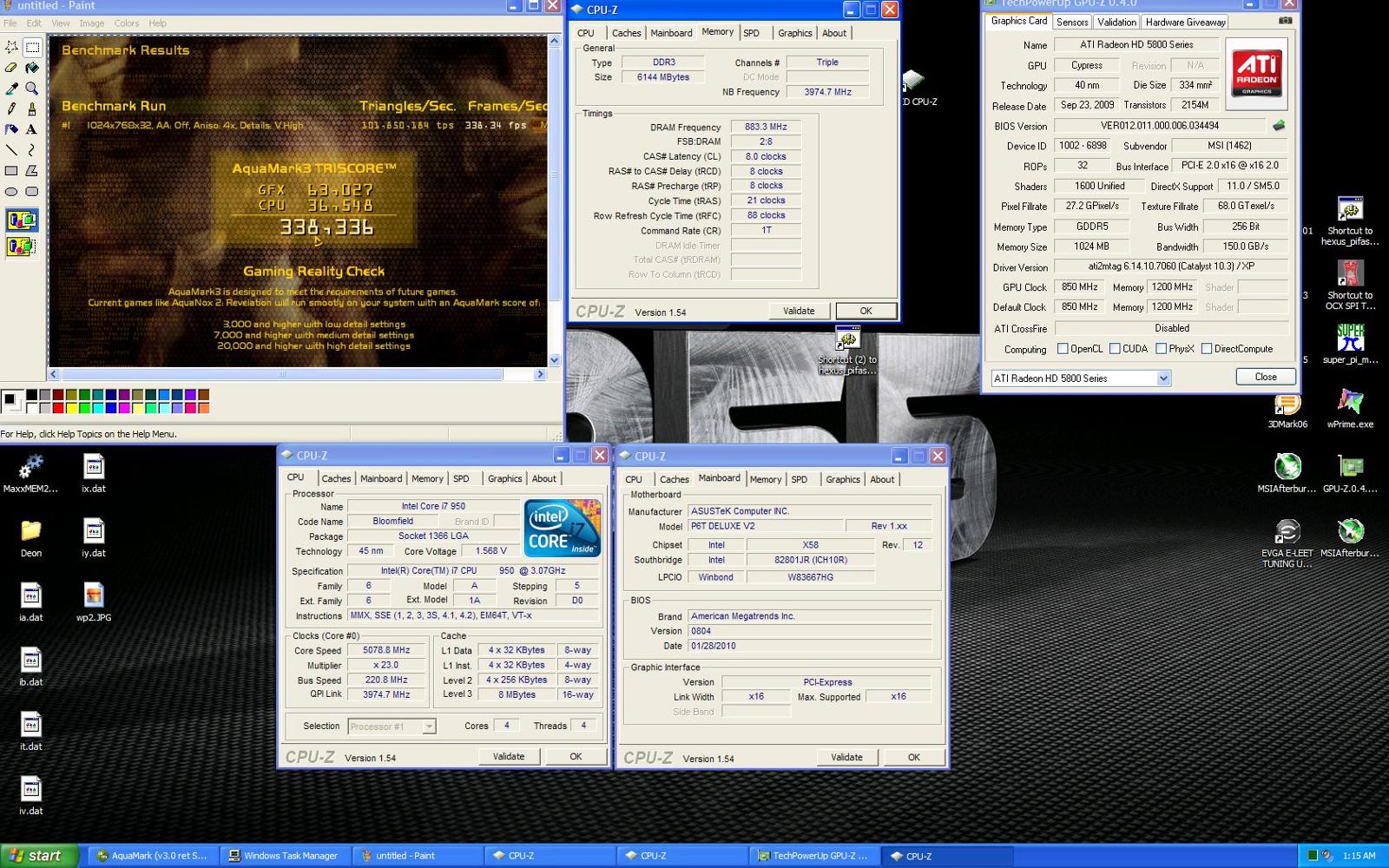This screenshot has height=868, width=1389.
Task: Open the ix.dat file on desktop
Action: [x=94, y=474]
